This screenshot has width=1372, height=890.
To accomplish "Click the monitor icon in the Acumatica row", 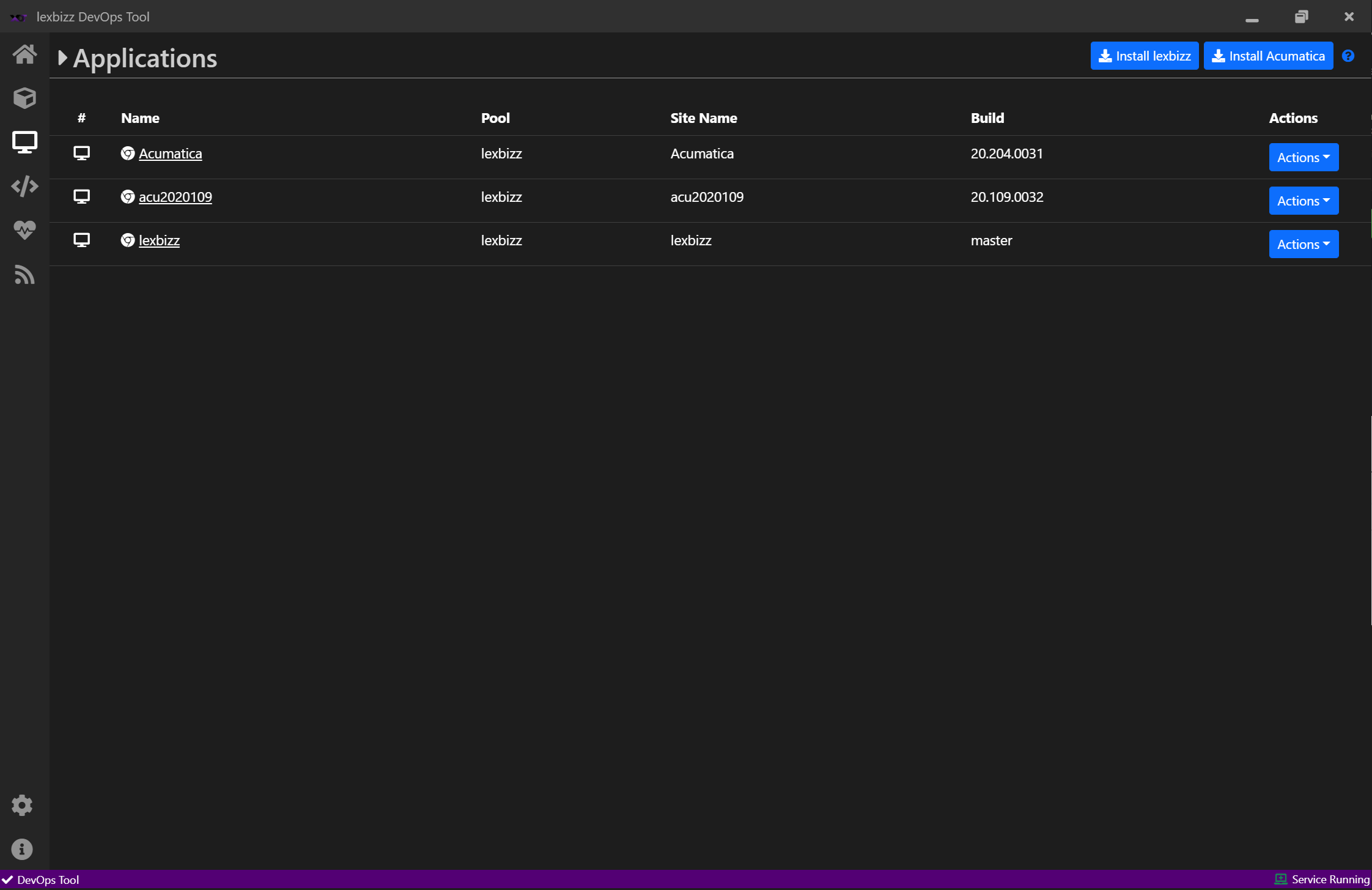I will (x=81, y=153).
